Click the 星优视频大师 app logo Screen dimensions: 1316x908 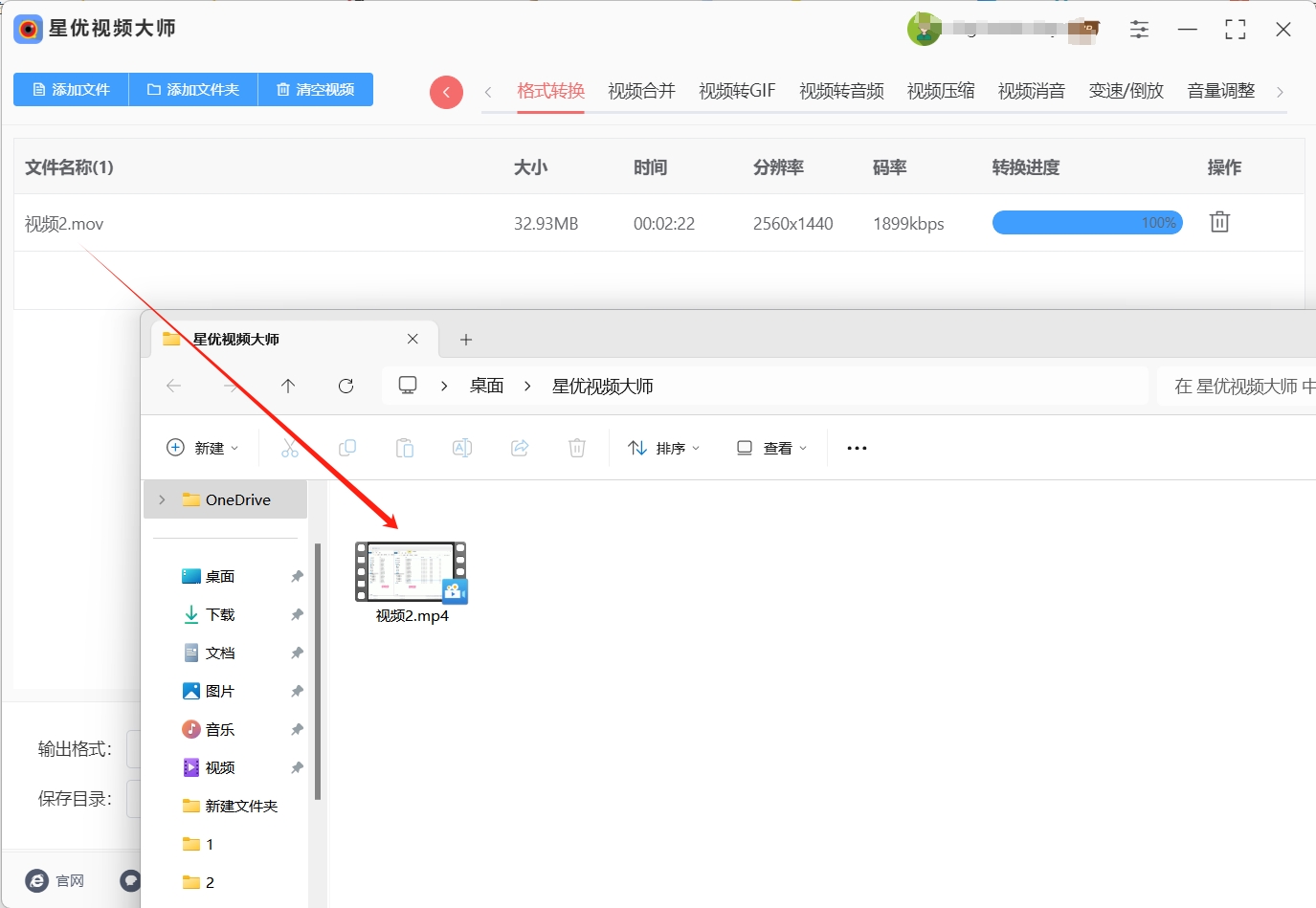tap(28, 30)
